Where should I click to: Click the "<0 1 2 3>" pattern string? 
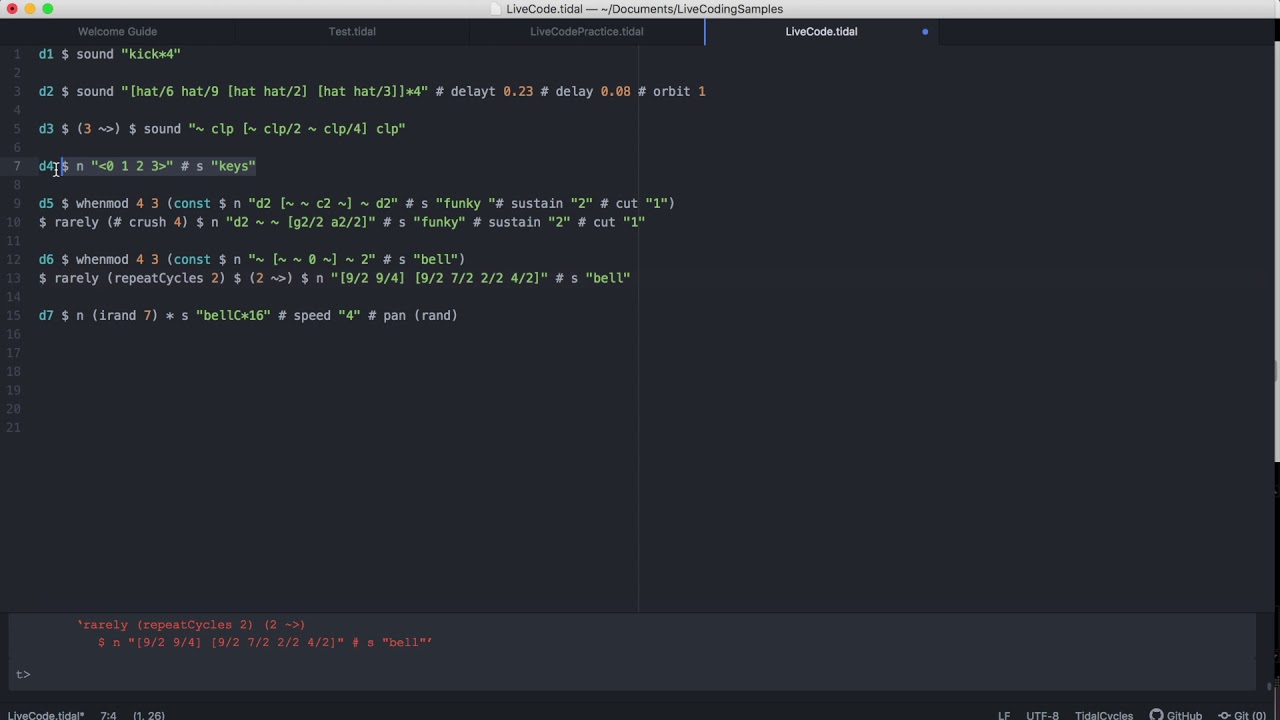[x=132, y=166]
